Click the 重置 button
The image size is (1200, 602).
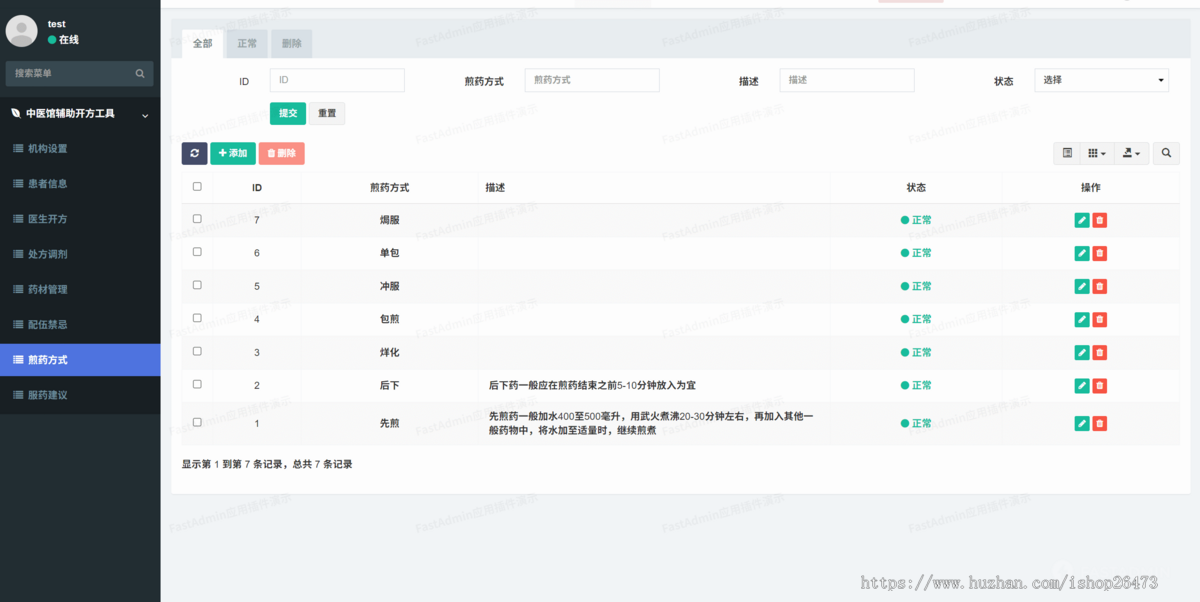pos(327,113)
